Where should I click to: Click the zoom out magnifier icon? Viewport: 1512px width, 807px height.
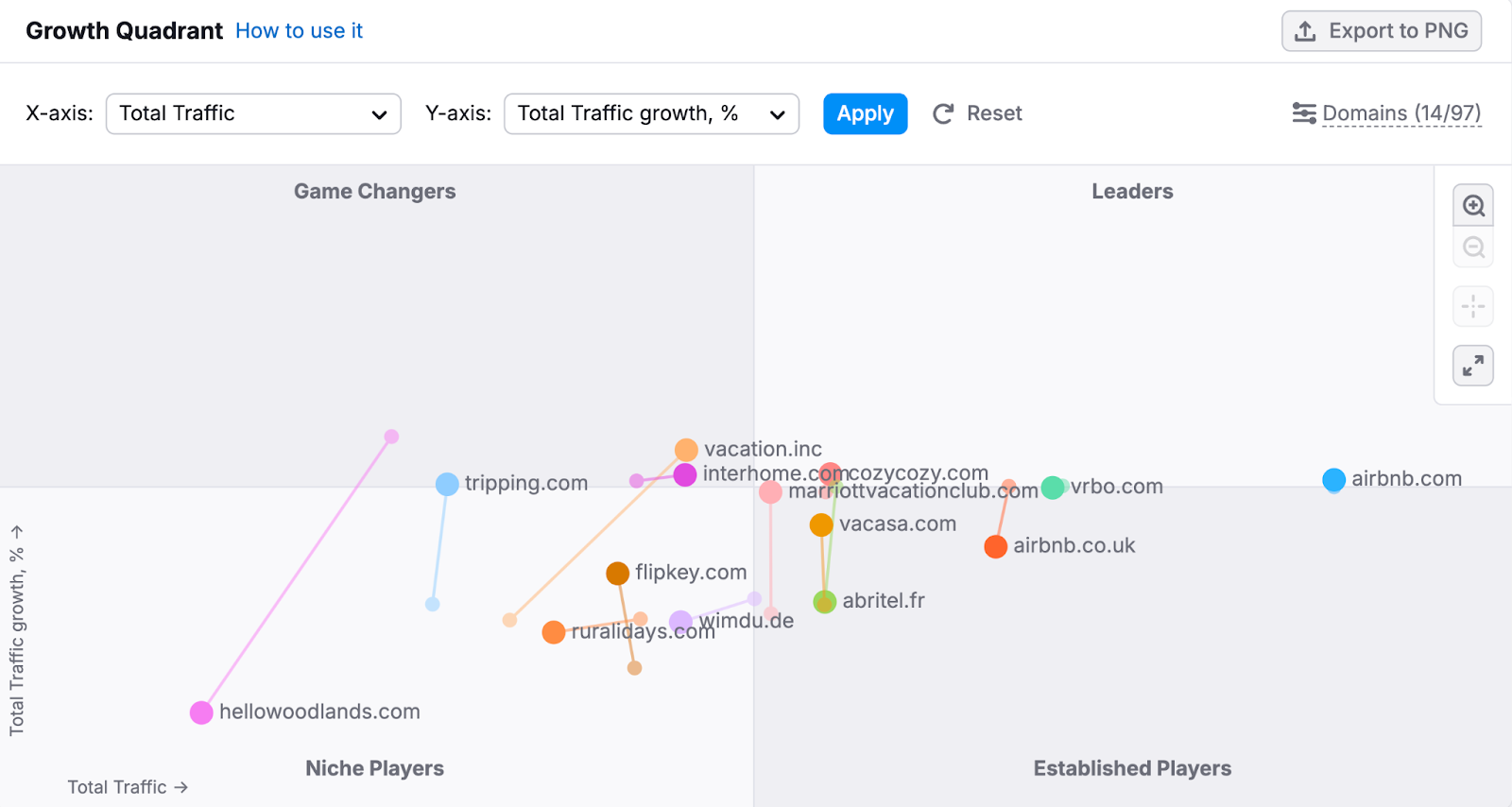[x=1473, y=248]
